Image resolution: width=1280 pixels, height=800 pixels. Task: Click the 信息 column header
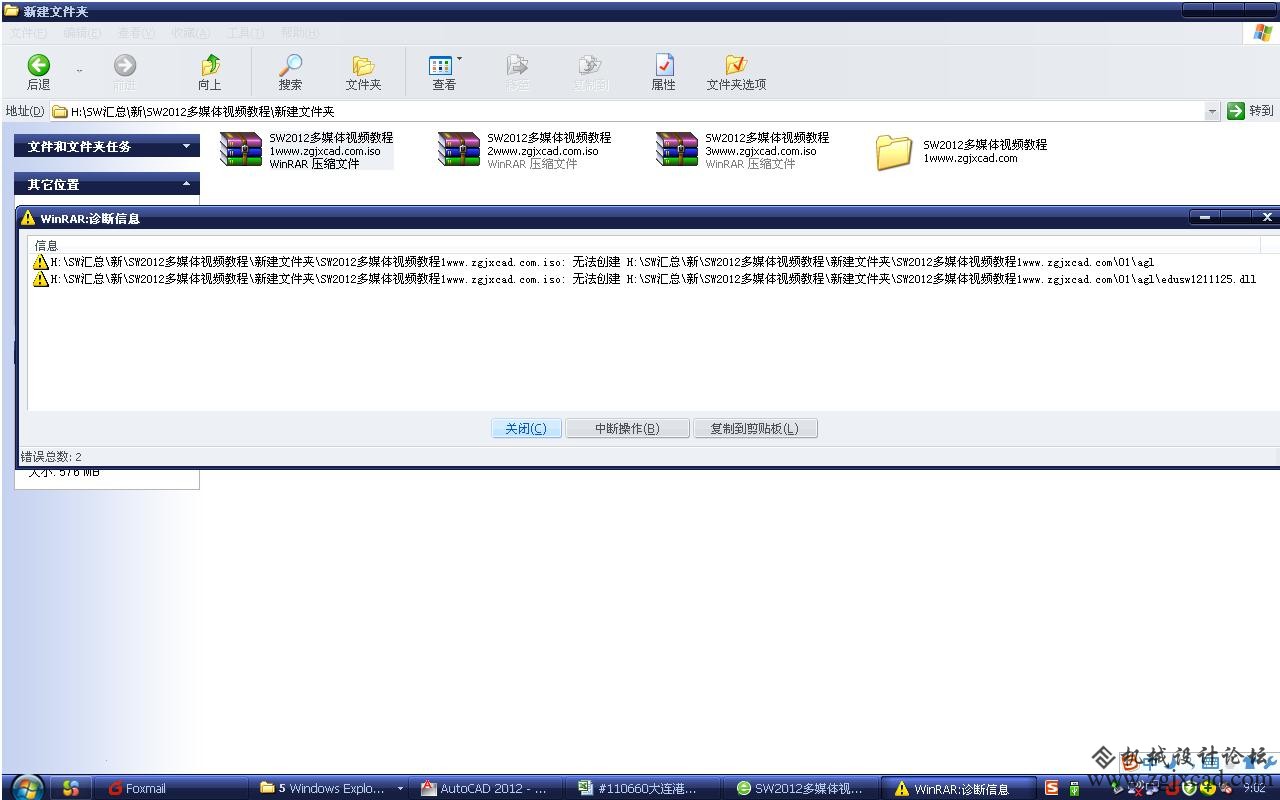point(643,245)
